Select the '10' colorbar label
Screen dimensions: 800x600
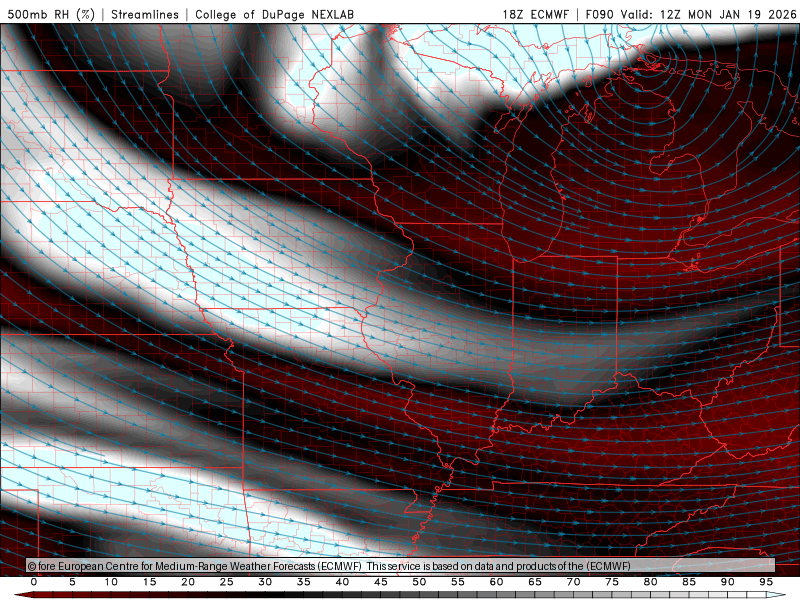pos(111,582)
